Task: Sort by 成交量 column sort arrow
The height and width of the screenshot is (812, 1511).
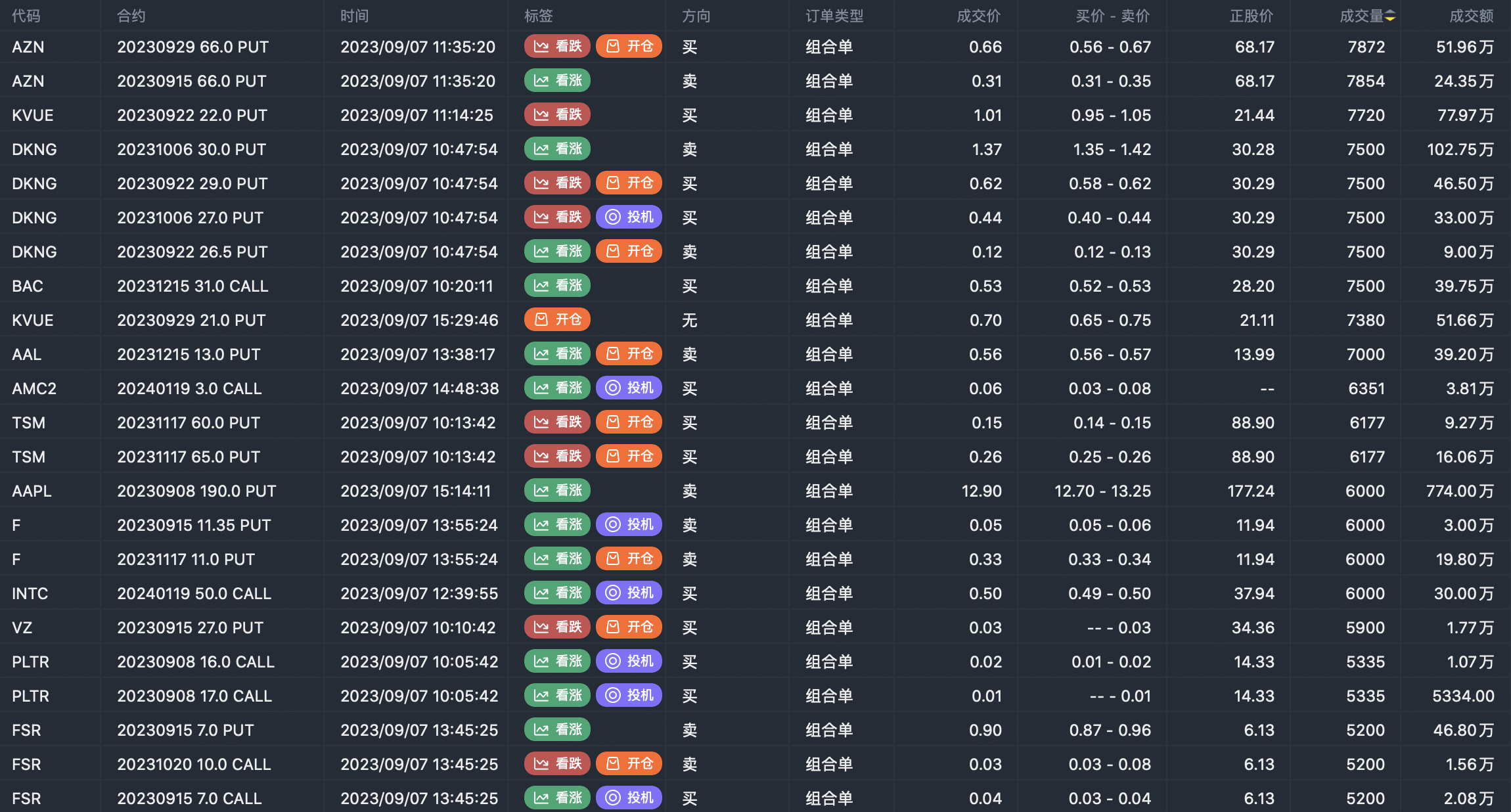Action: (x=1390, y=16)
